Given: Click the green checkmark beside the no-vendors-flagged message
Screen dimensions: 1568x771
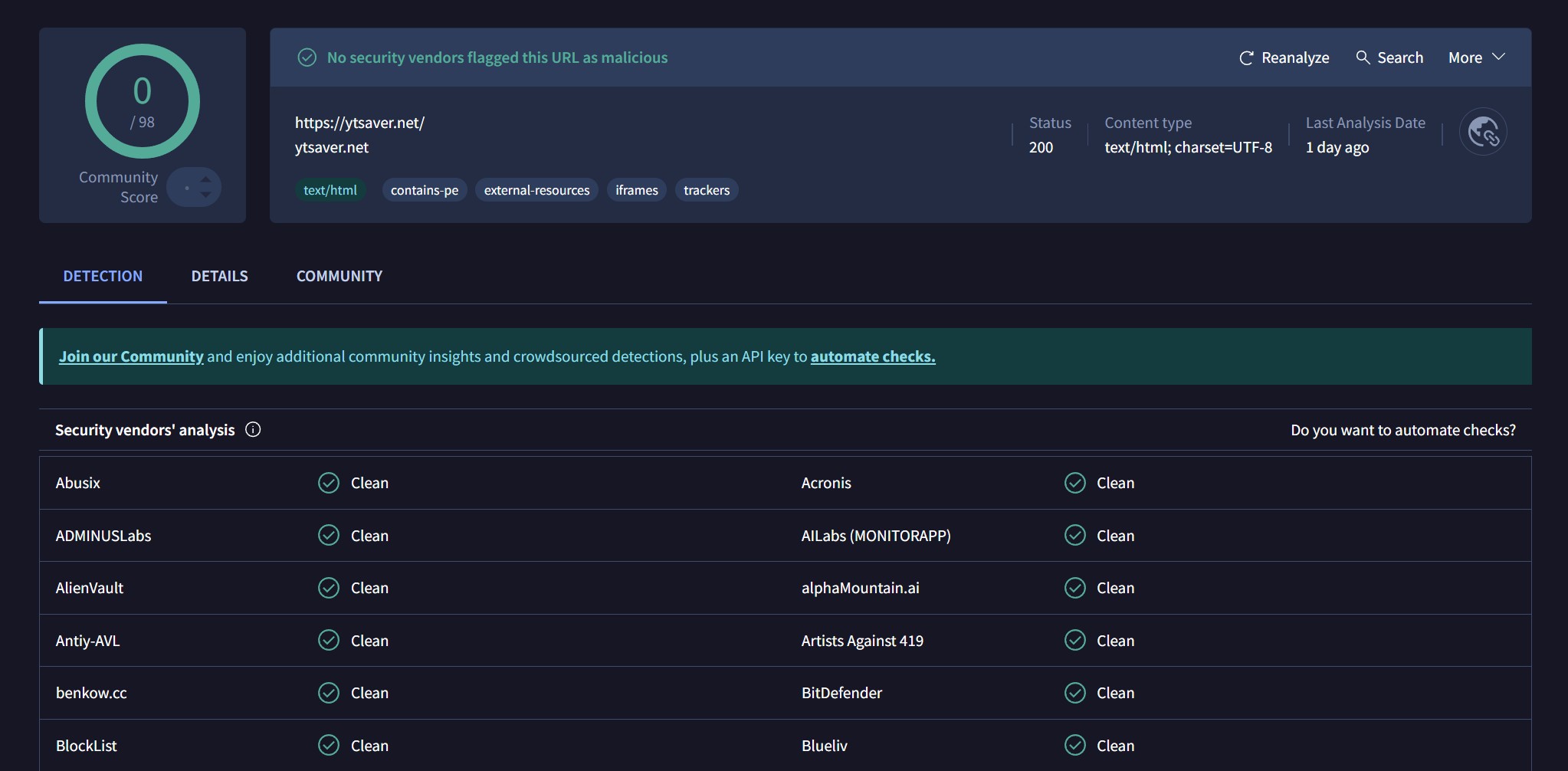Looking at the screenshot, I should pyautogui.click(x=307, y=57).
